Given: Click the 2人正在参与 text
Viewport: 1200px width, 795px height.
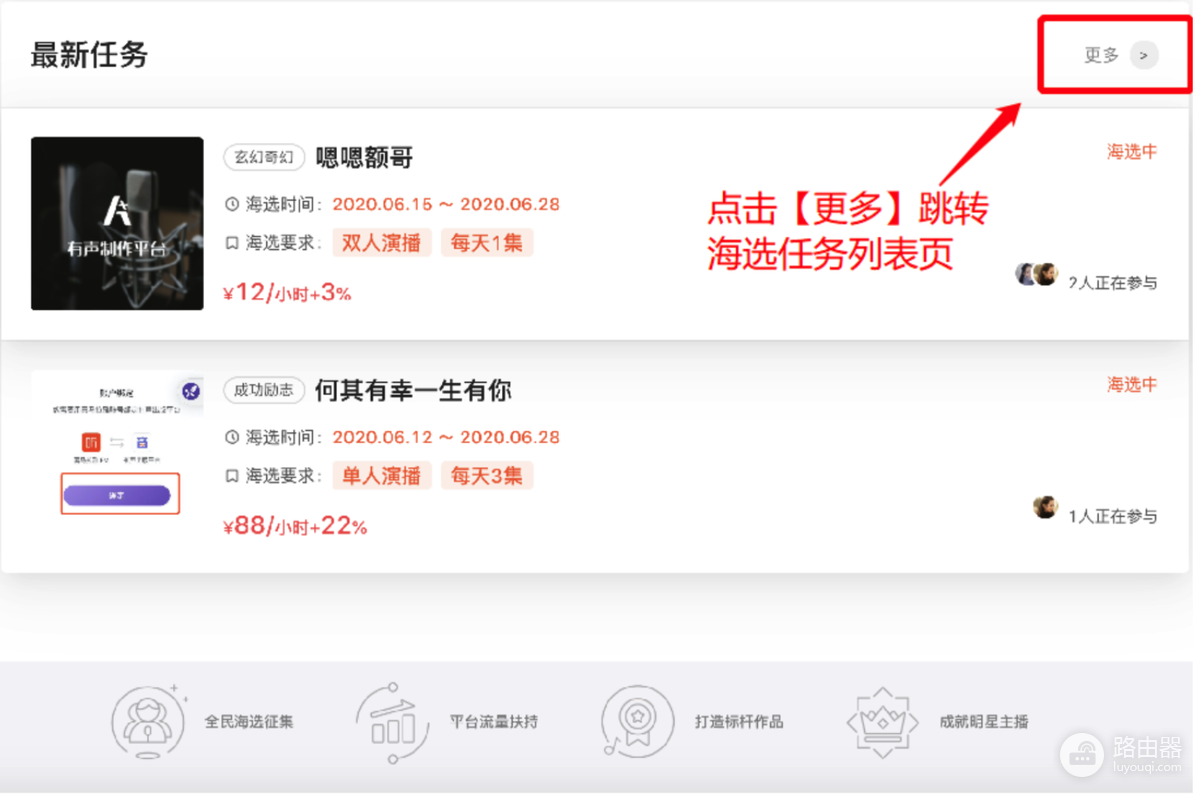Looking at the screenshot, I should [1113, 283].
